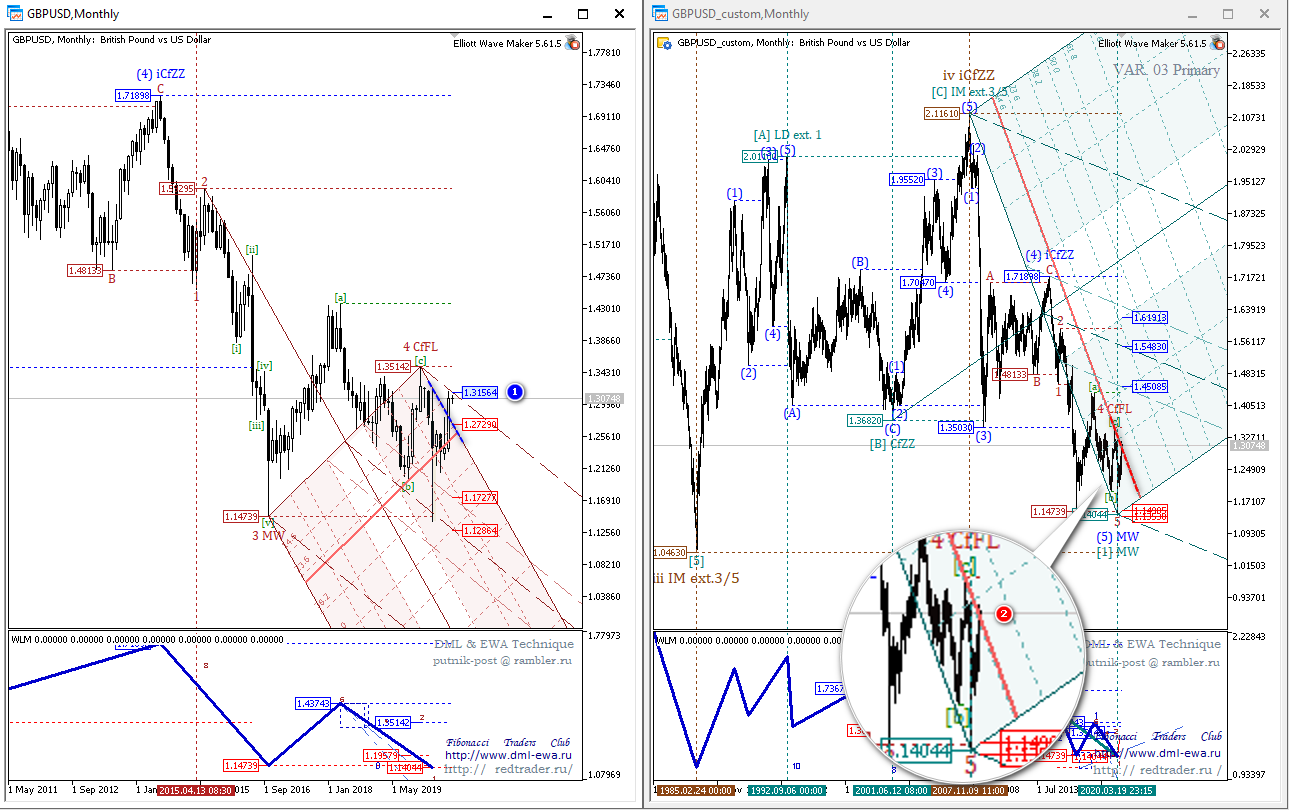Select the 1.35030 price label

coord(956,427)
